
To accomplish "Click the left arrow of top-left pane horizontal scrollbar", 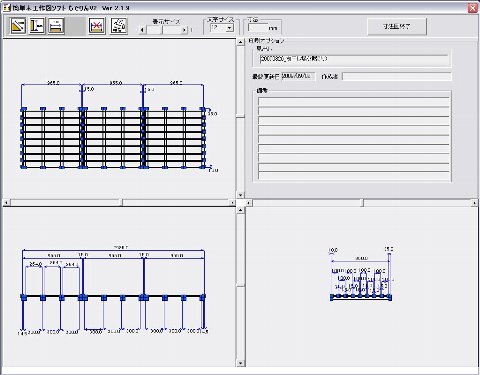I will [6, 203].
